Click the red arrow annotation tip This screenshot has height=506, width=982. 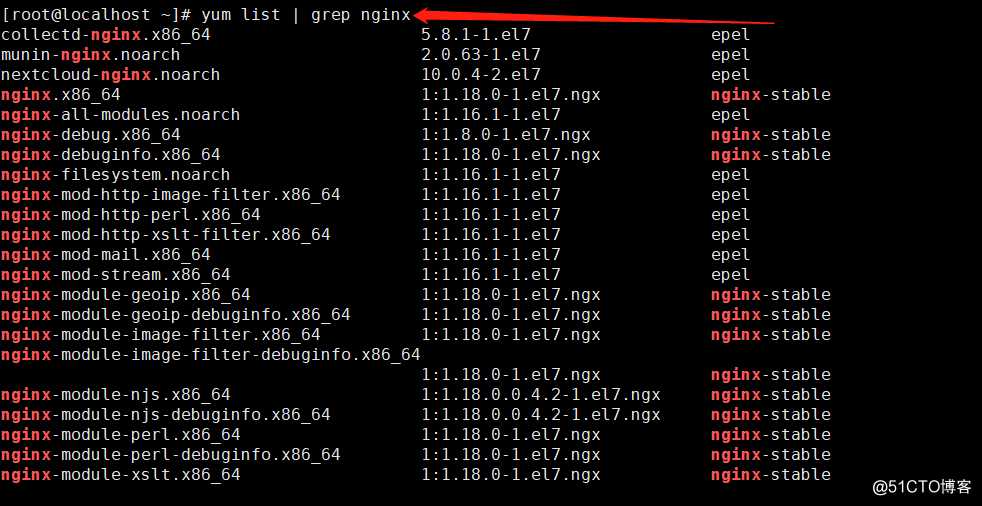tap(418, 14)
